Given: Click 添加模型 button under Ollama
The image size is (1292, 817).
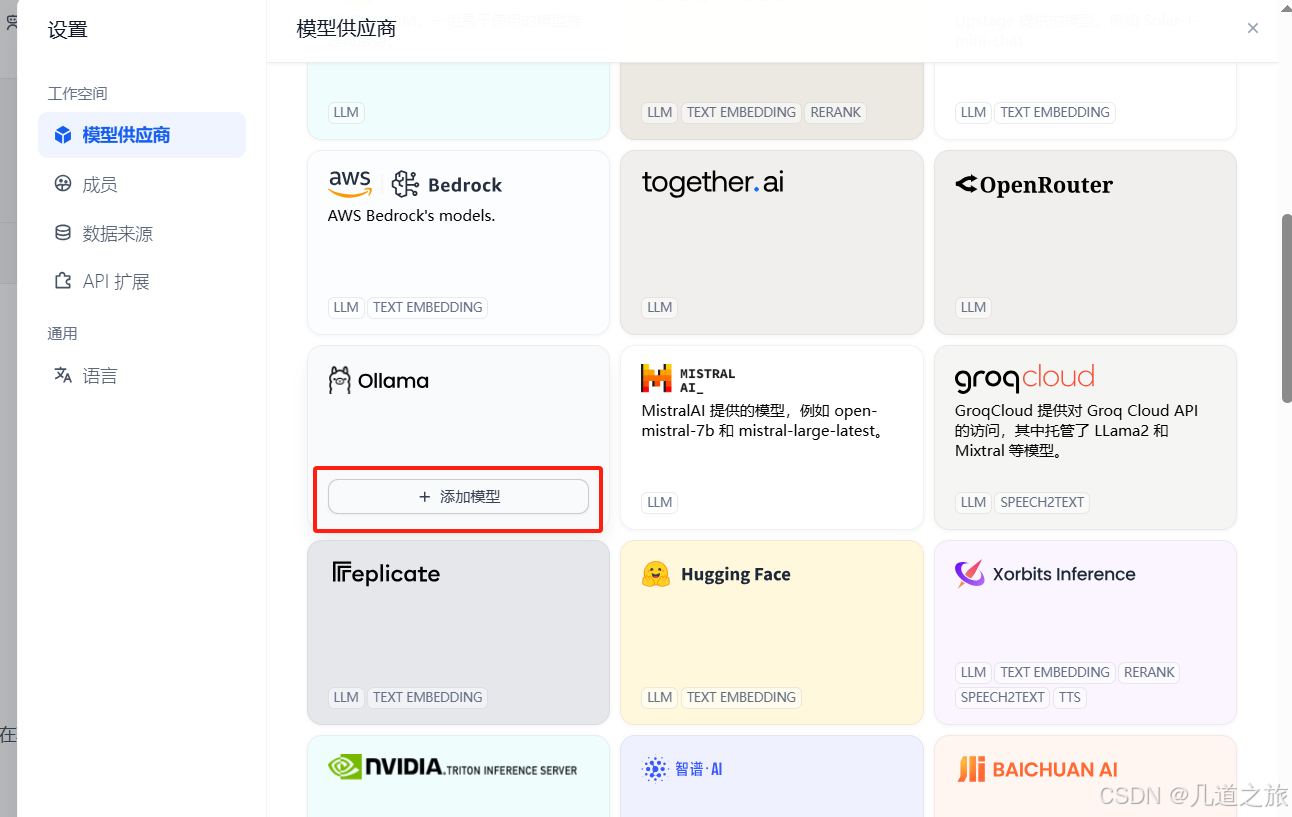Looking at the screenshot, I should pyautogui.click(x=458, y=497).
